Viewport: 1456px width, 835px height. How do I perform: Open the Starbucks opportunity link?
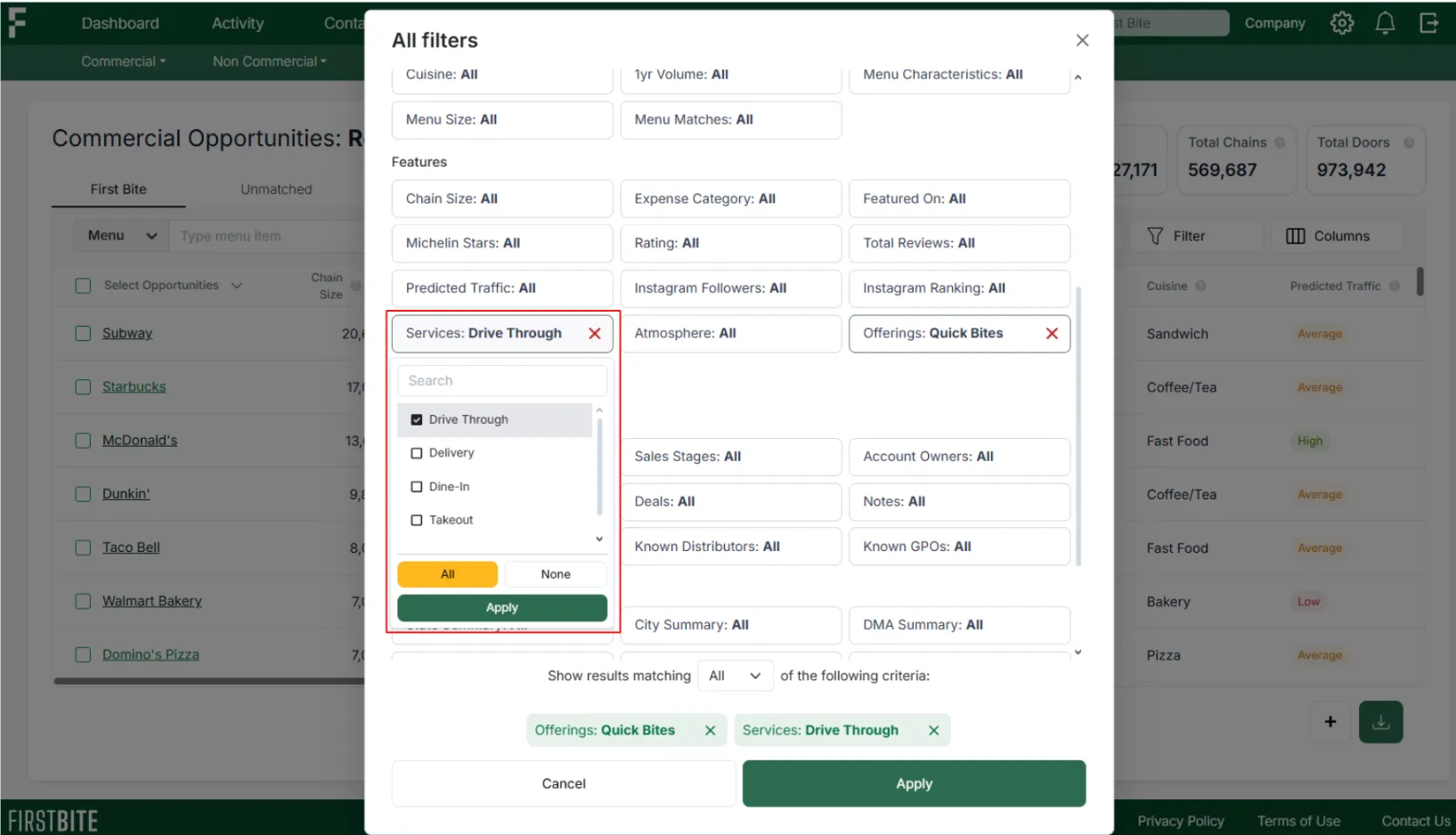point(134,387)
